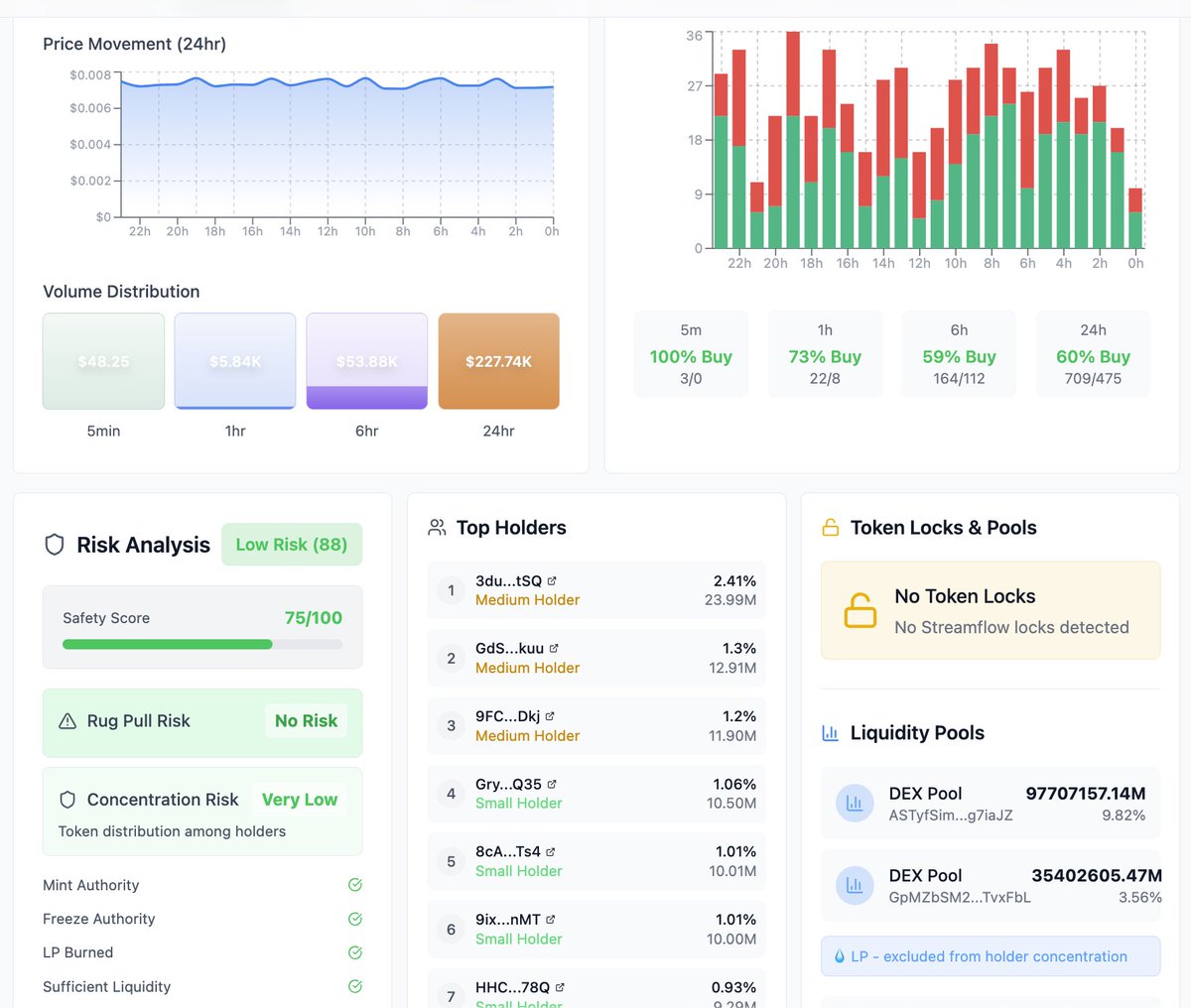Image resolution: width=1191 pixels, height=1008 pixels.
Task: Open the 1h 73% Buy stats card
Action: [825, 354]
